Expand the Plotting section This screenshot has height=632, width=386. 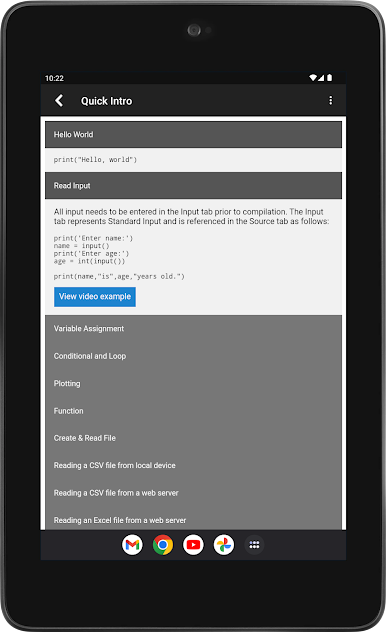point(193,383)
